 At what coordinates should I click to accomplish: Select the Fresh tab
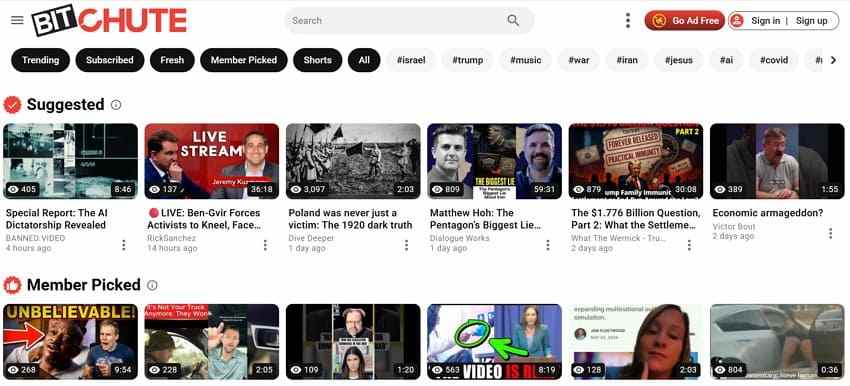point(172,60)
